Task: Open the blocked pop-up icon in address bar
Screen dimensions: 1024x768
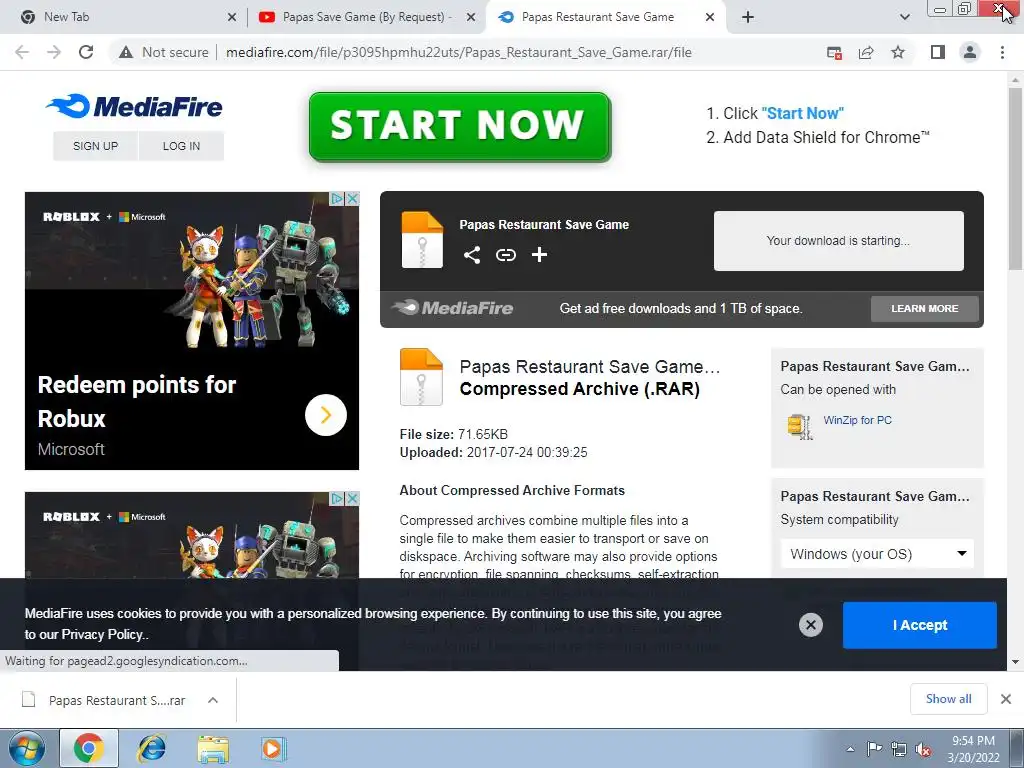Action: click(834, 52)
